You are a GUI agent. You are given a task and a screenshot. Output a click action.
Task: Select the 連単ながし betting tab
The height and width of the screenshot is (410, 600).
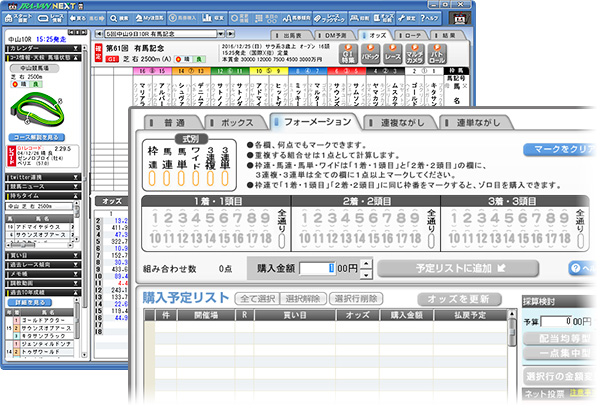click(477, 123)
